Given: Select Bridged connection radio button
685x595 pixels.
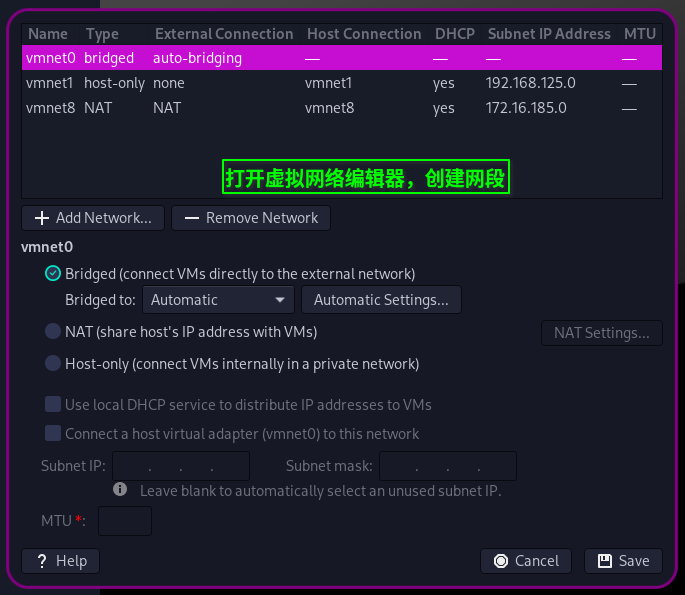Looking at the screenshot, I should click(53, 273).
